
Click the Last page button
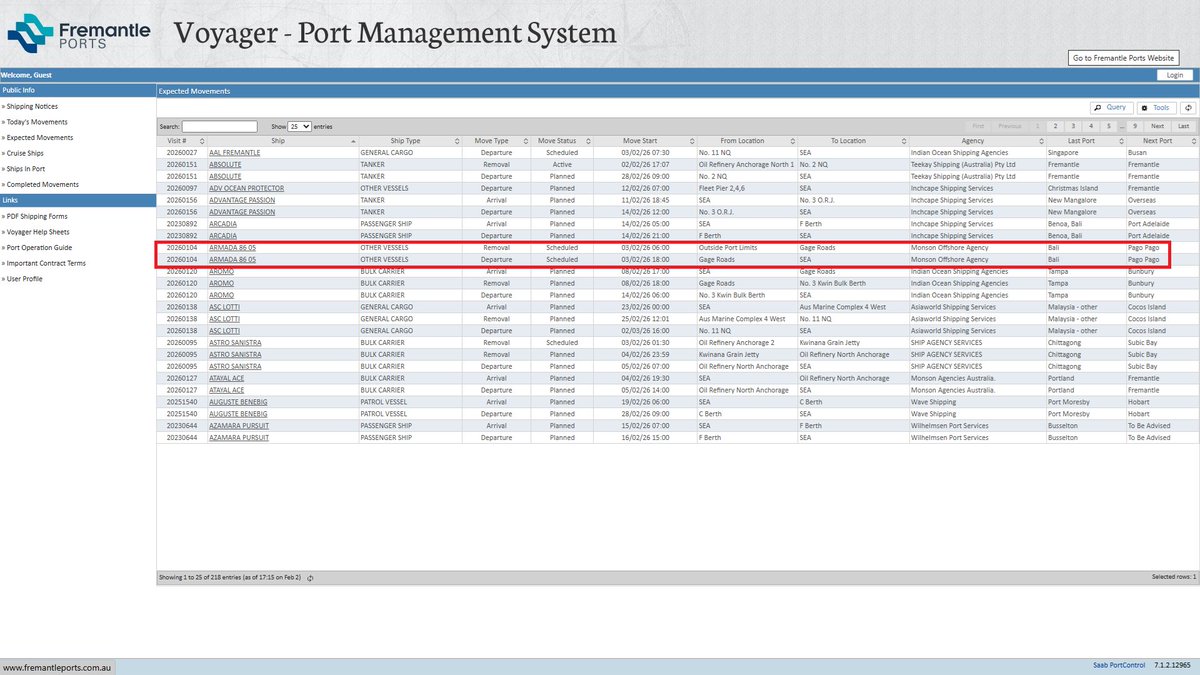click(x=1183, y=127)
